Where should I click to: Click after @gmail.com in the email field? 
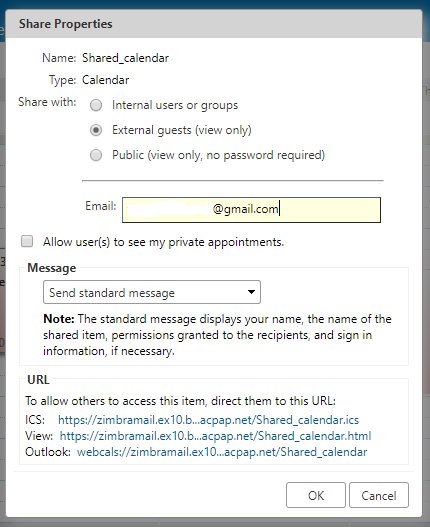point(280,209)
